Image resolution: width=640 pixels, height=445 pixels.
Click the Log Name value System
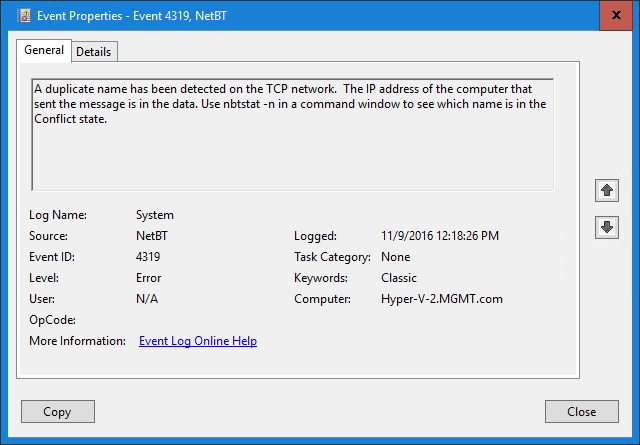[154, 215]
